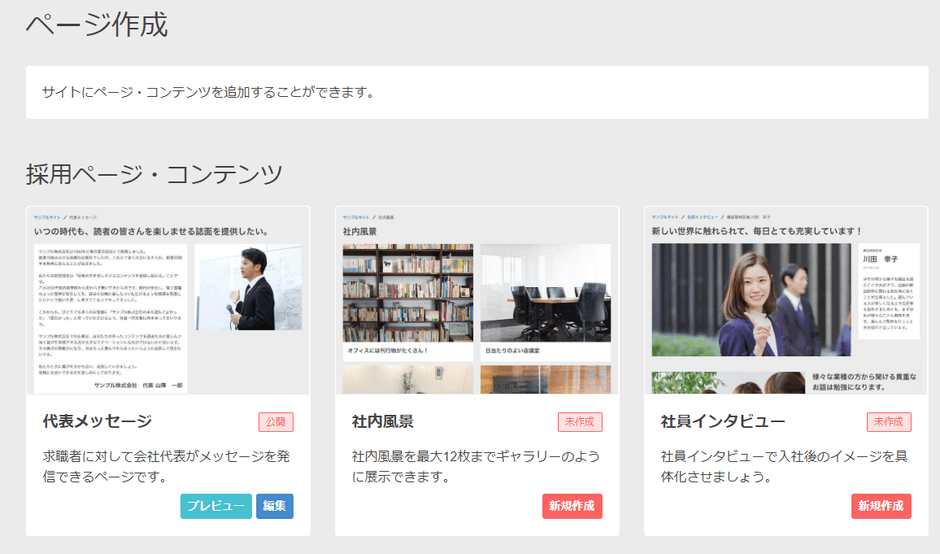Create the 社内風景 page with 新規作成

coord(572,507)
